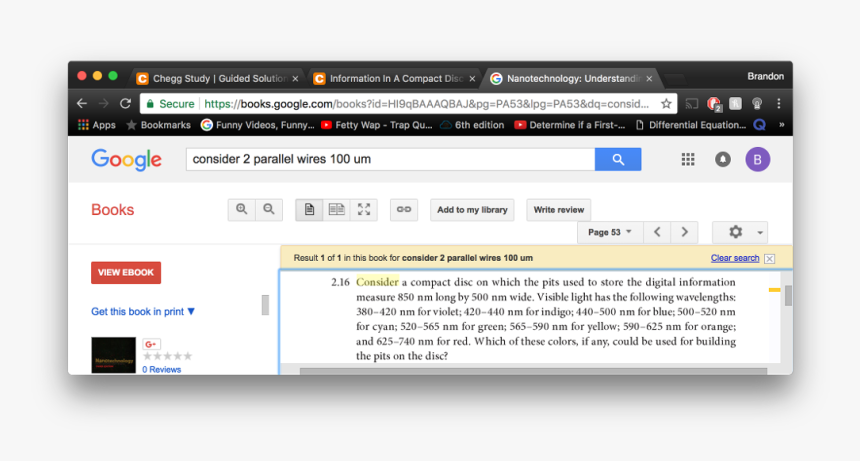Screen dimensions: 860x461
Task: Open the red ad blocker extension
Action: point(714,104)
